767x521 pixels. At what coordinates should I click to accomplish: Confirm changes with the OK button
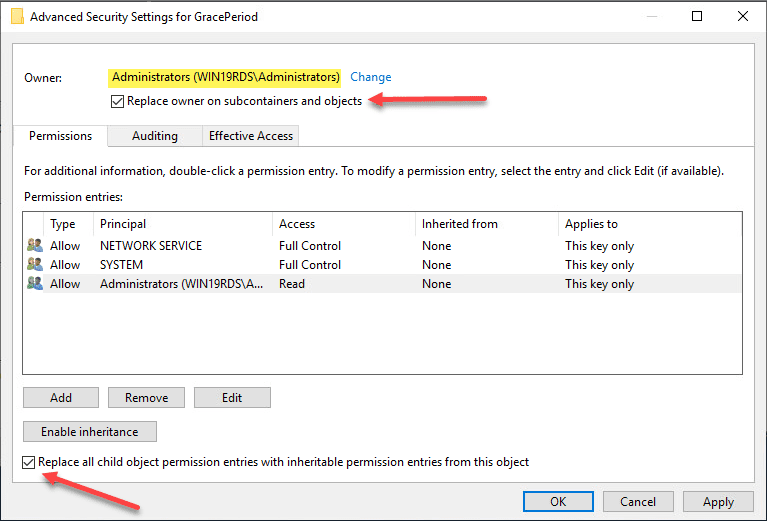tap(558, 502)
